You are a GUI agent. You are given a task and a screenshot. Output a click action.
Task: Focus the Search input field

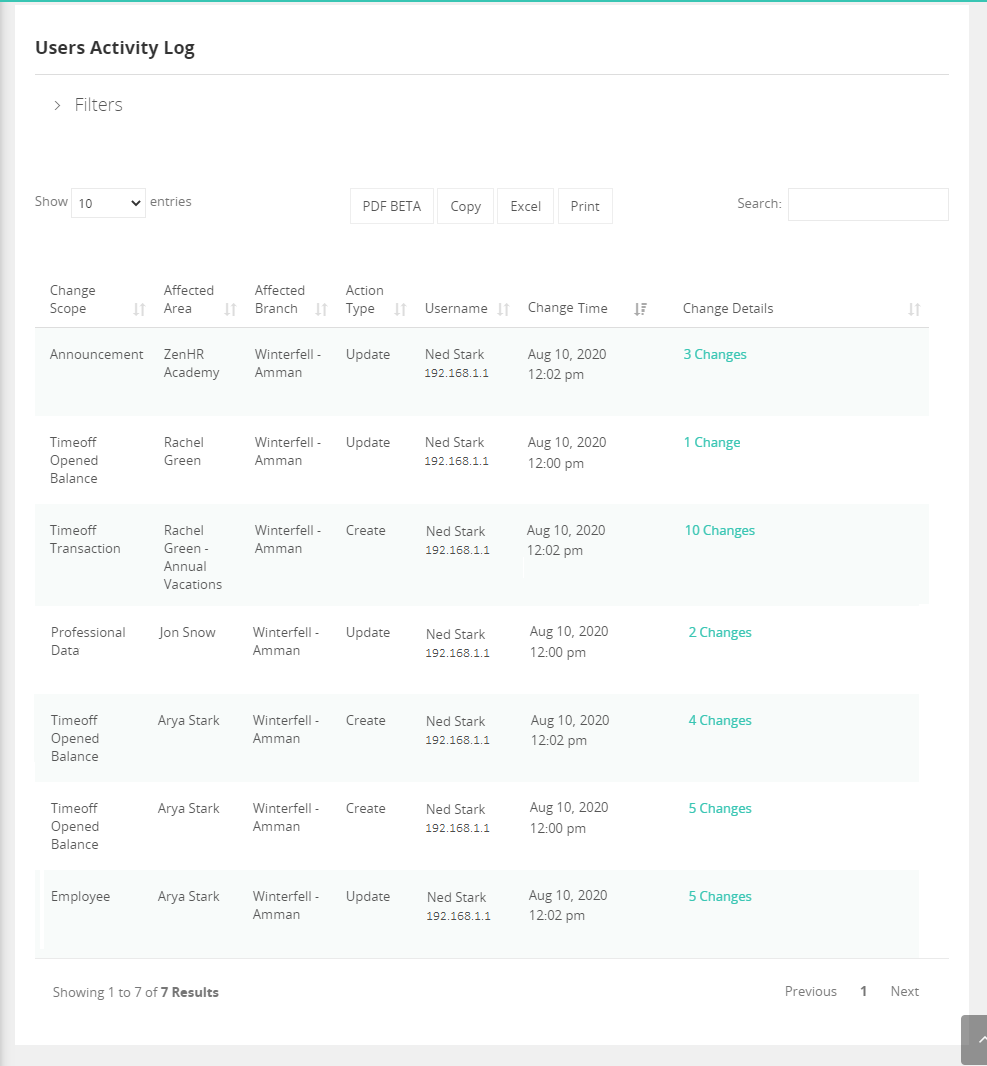click(867, 204)
